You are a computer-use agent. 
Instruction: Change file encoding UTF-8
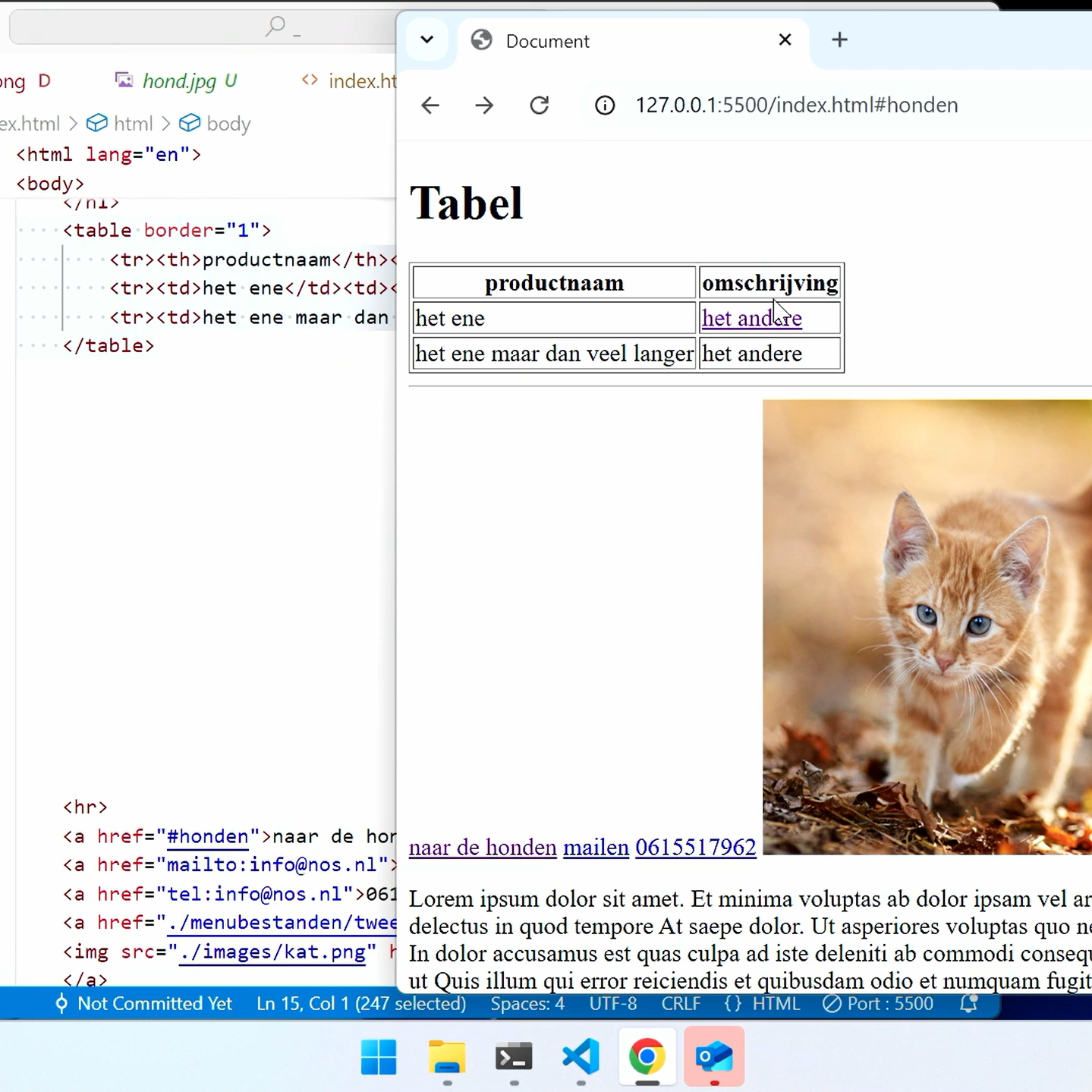[613, 1003]
